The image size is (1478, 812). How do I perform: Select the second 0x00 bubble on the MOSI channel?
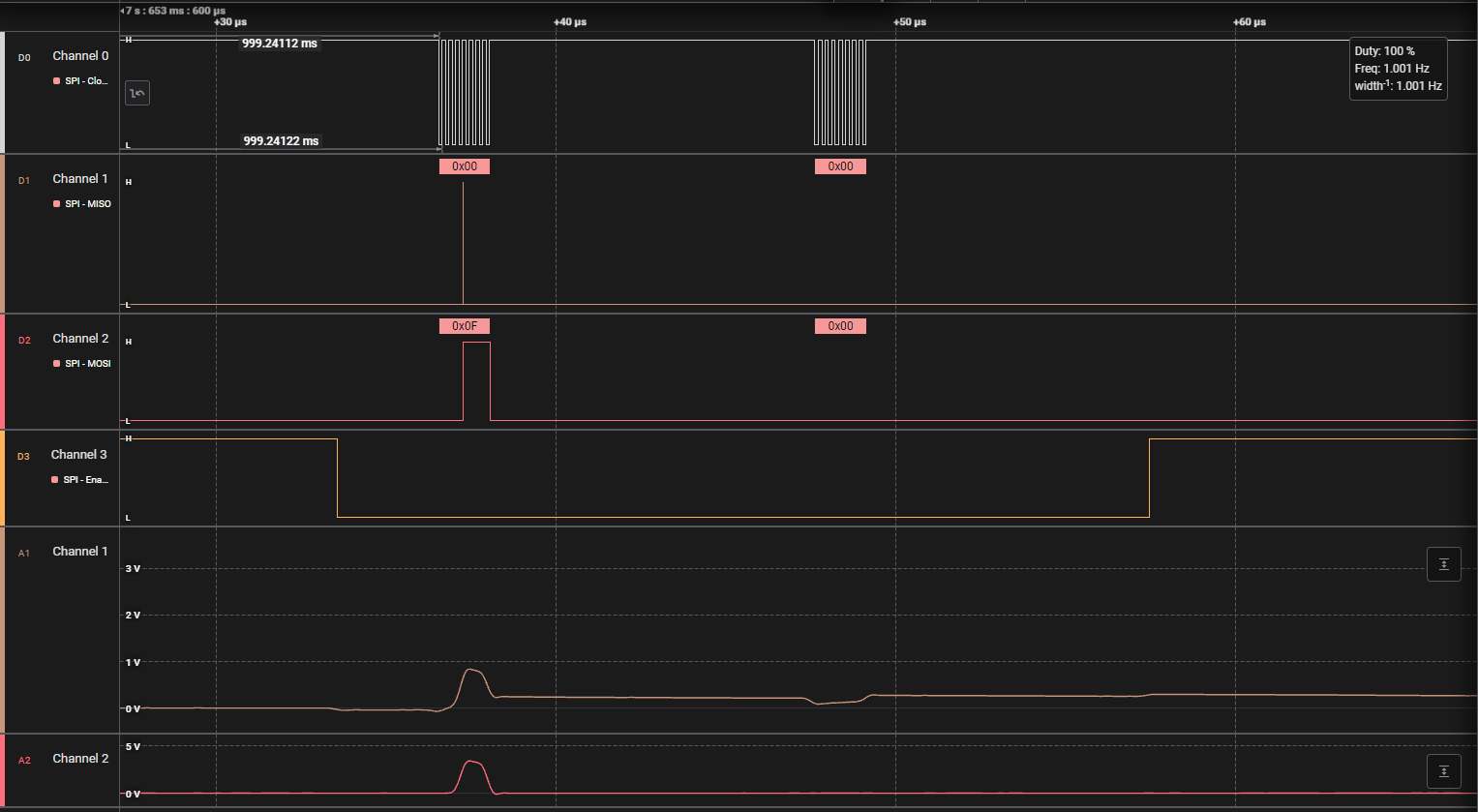[x=839, y=326]
